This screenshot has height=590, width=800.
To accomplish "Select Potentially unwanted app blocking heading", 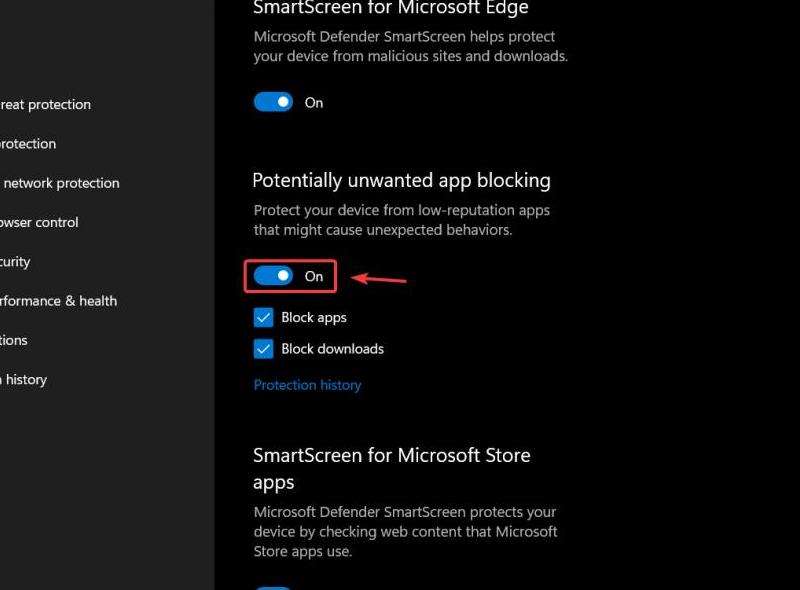I will pos(402,181).
